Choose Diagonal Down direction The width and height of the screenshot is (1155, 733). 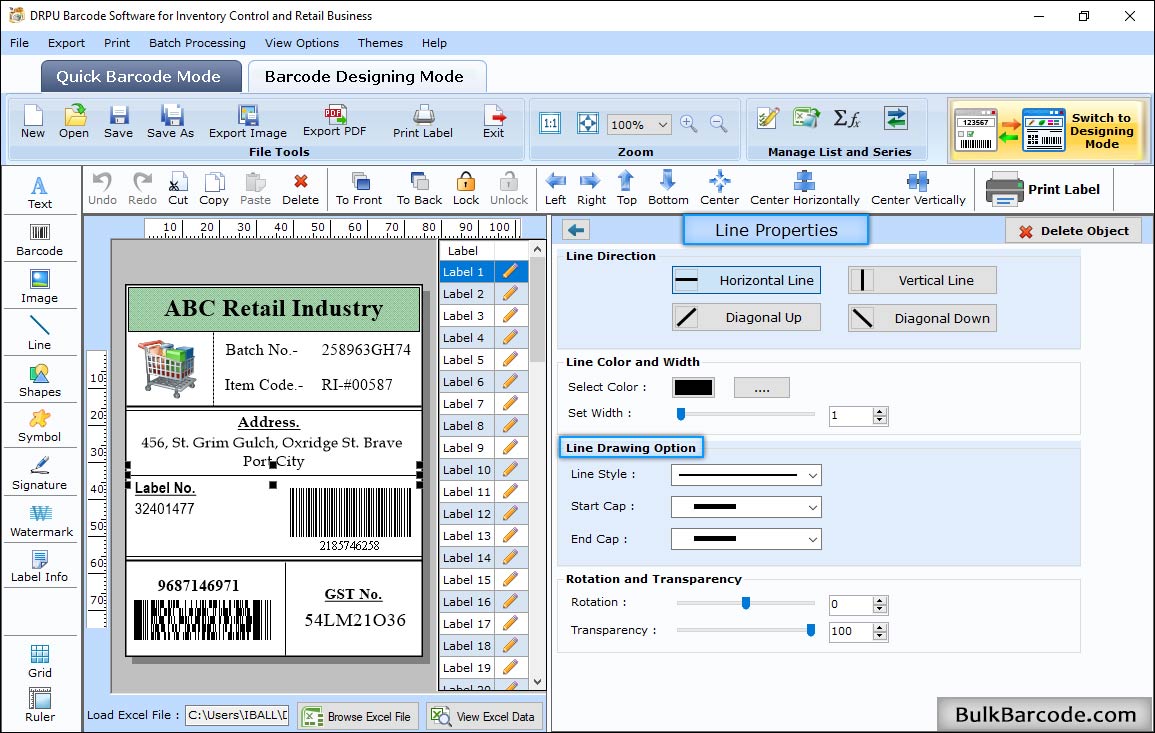pyautogui.click(x=922, y=318)
